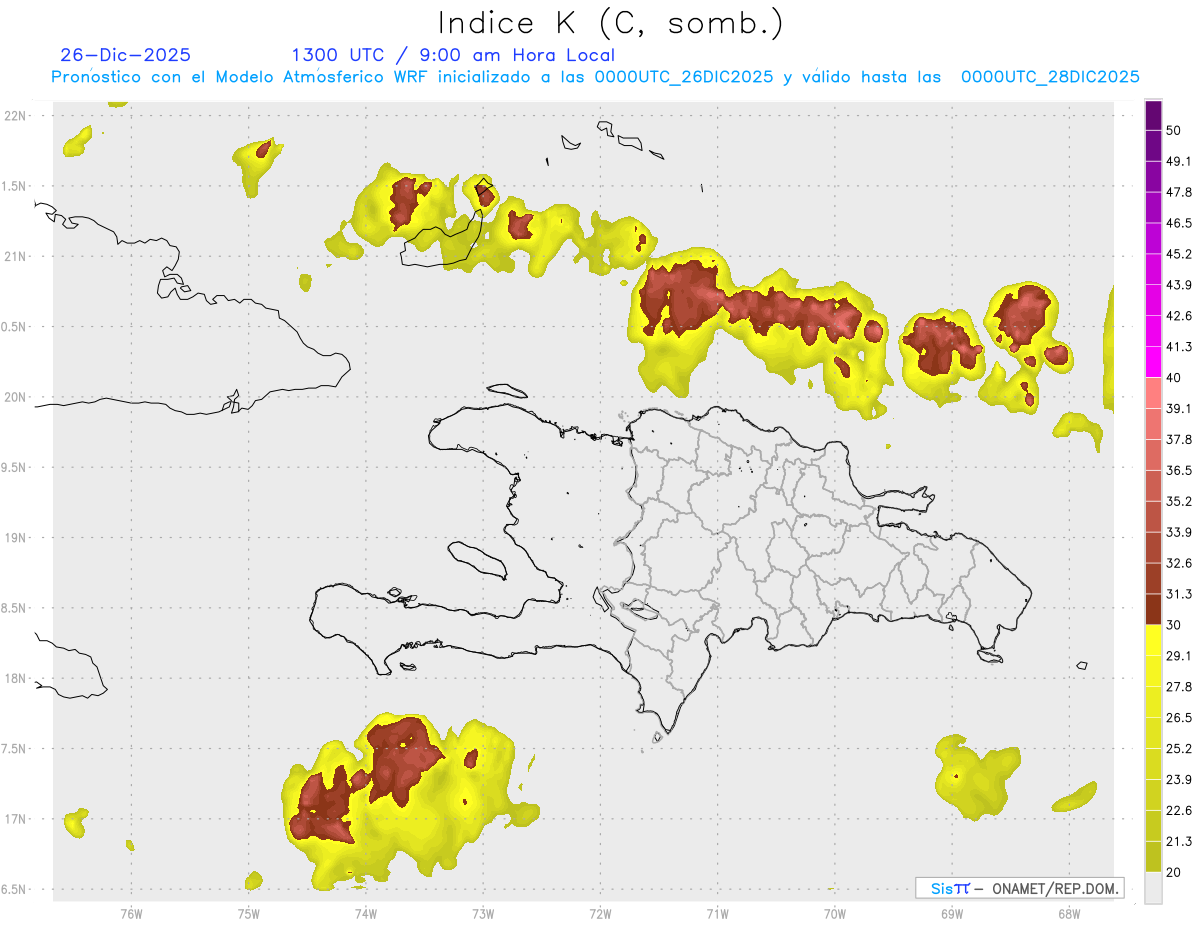Click the colorbar value 27.8
Screen dimensions: 1200x927
(x=1179, y=686)
